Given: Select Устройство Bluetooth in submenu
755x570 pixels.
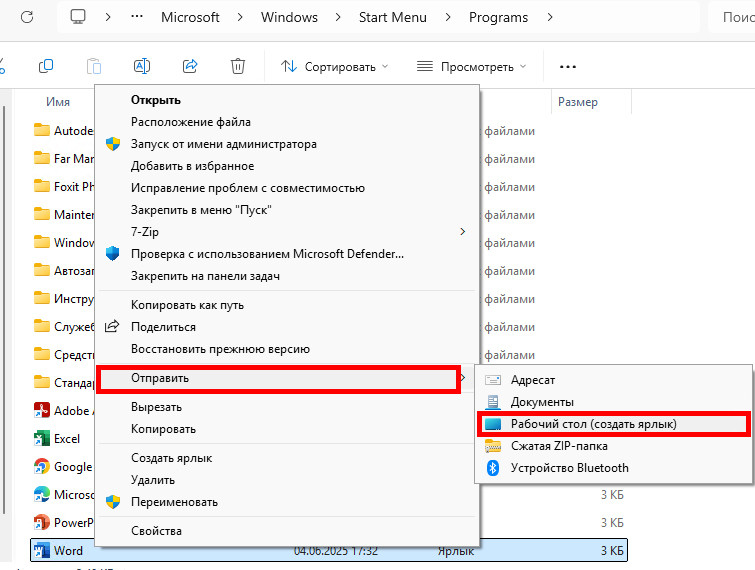Looking at the screenshot, I should [x=569, y=468].
